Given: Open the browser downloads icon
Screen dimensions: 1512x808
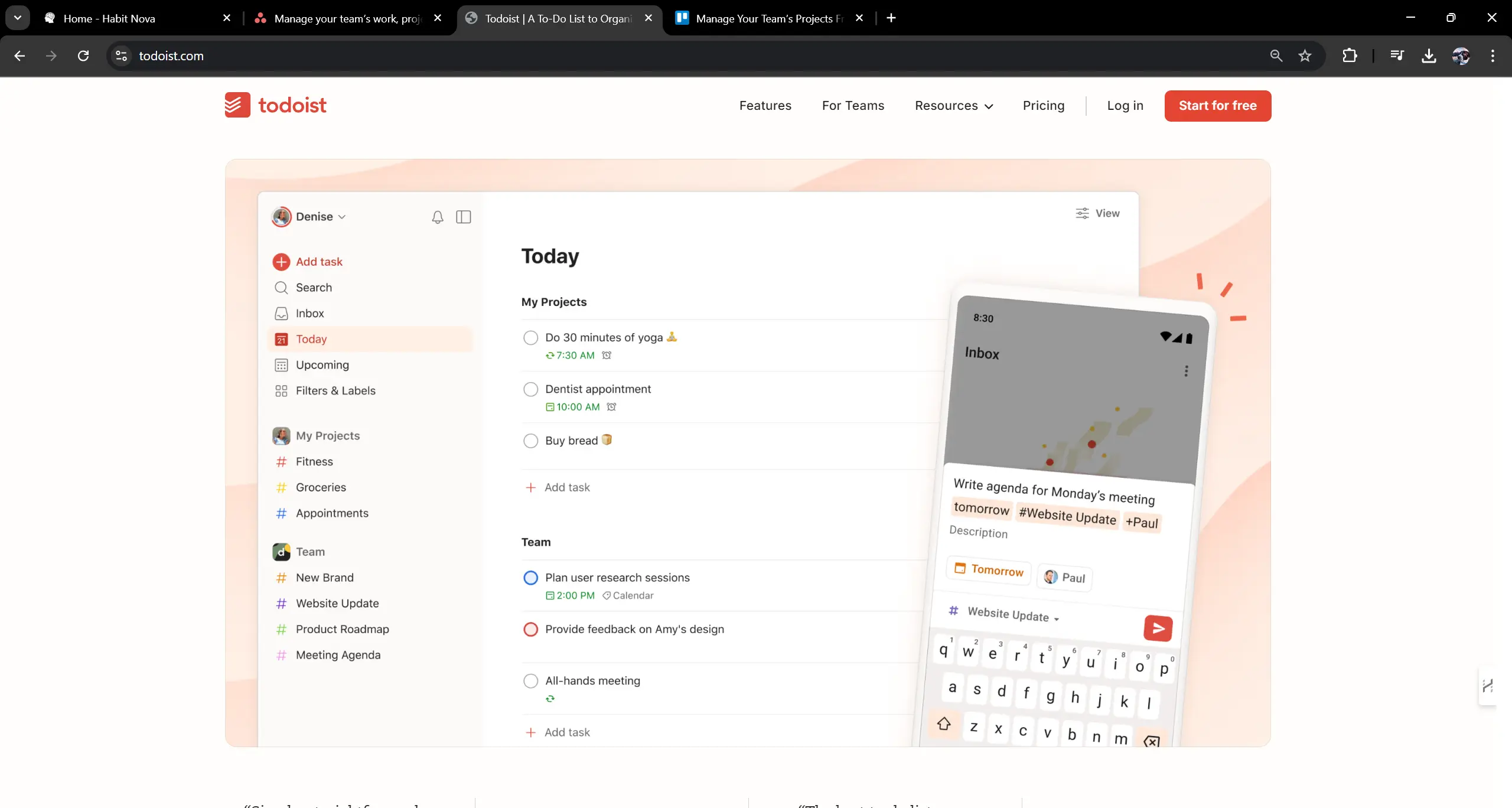Looking at the screenshot, I should pyautogui.click(x=1429, y=56).
